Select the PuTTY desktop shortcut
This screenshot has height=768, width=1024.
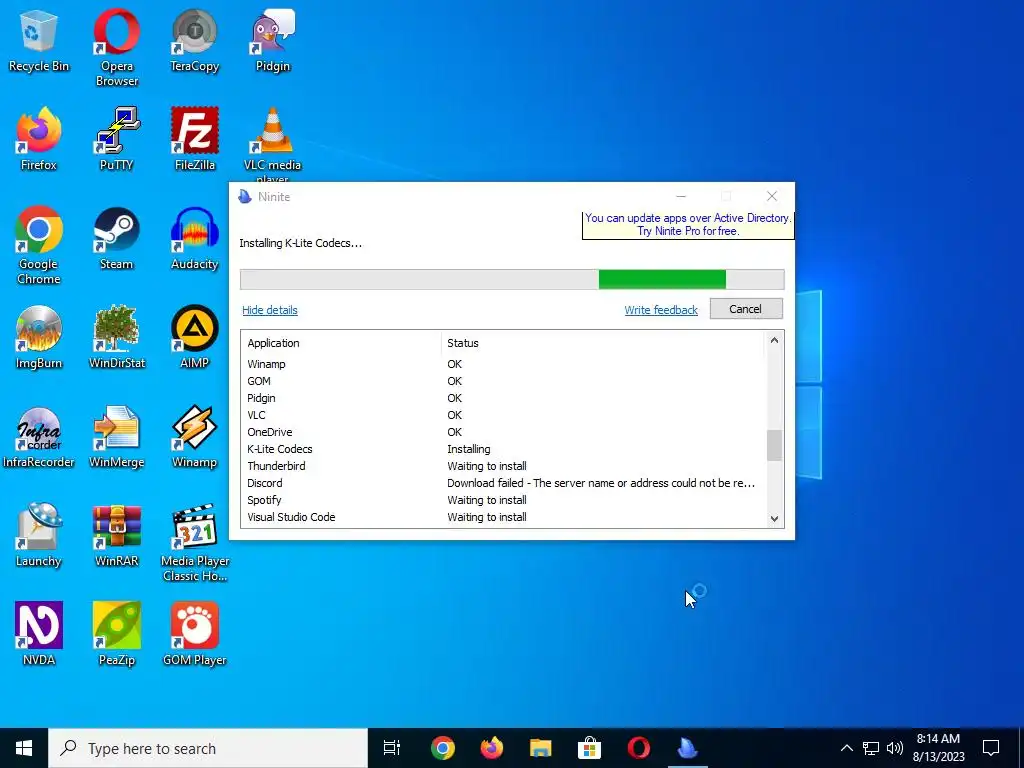point(116,139)
